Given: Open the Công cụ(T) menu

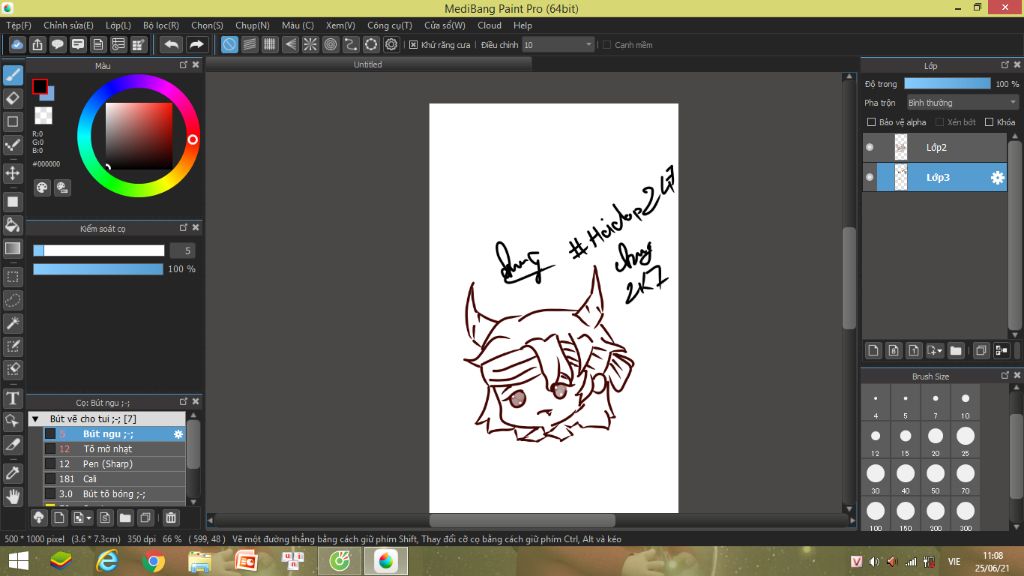Looking at the screenshot, I should pyautogui.click(x=390, y=25).
